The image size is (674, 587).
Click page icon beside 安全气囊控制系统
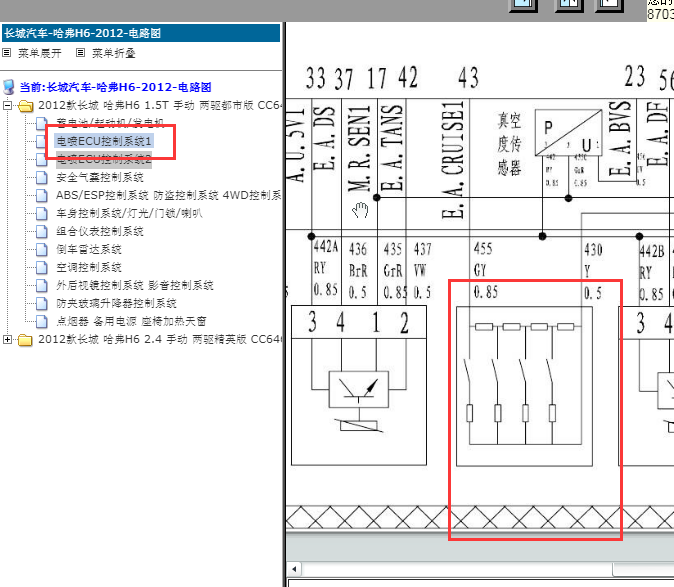42,177
